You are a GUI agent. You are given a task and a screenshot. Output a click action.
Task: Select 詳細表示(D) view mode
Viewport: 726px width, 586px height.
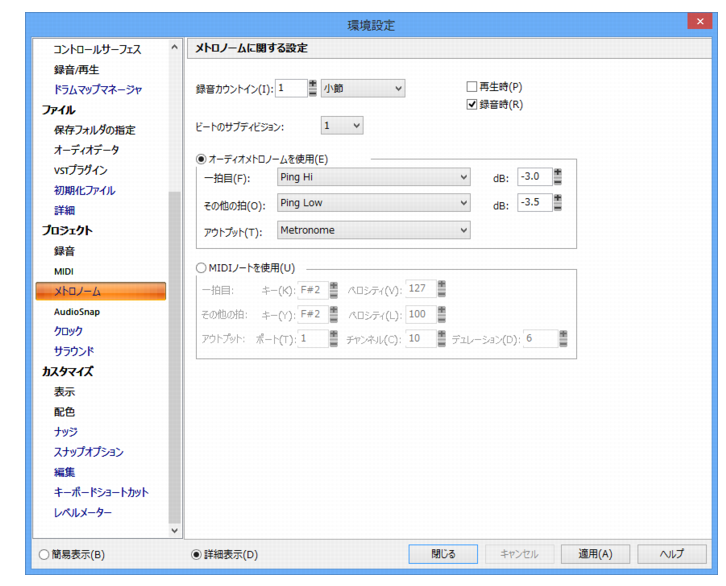[x=196, y=554]
